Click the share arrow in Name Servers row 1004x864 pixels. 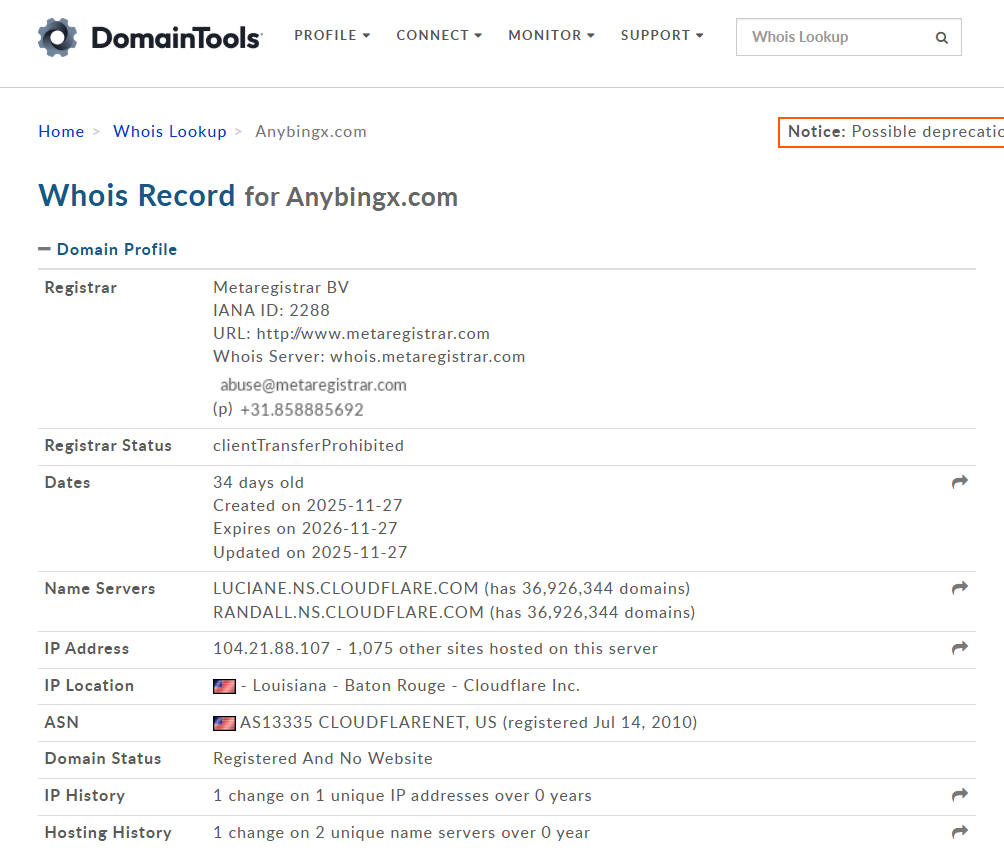(960, 588)
